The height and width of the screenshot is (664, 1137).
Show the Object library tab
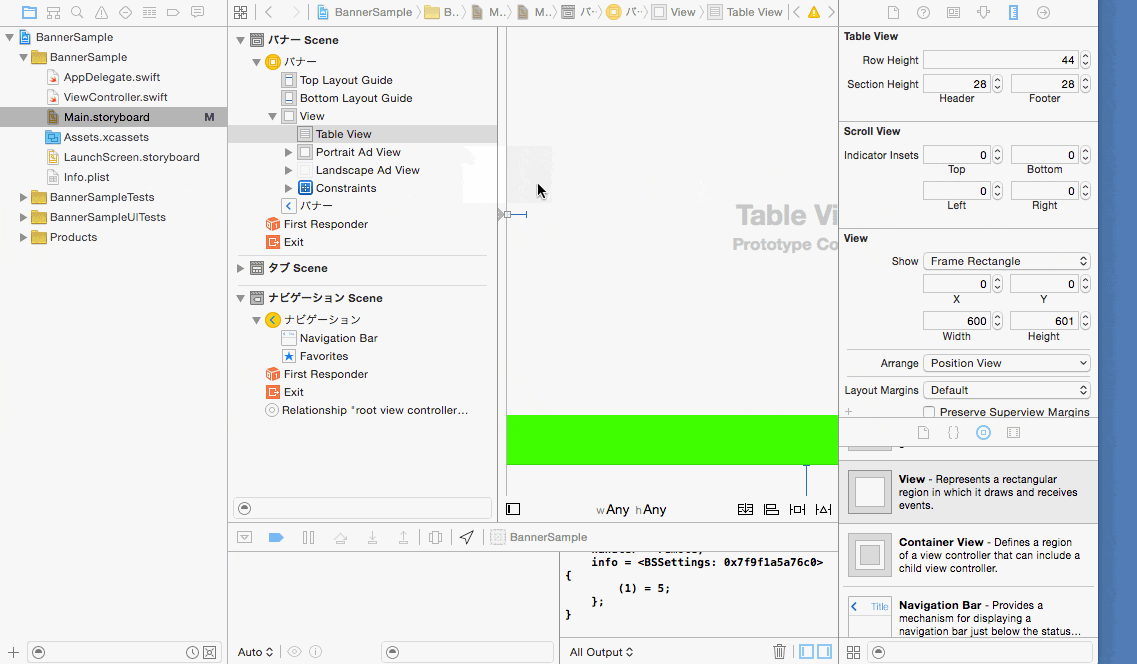point(983,433)
